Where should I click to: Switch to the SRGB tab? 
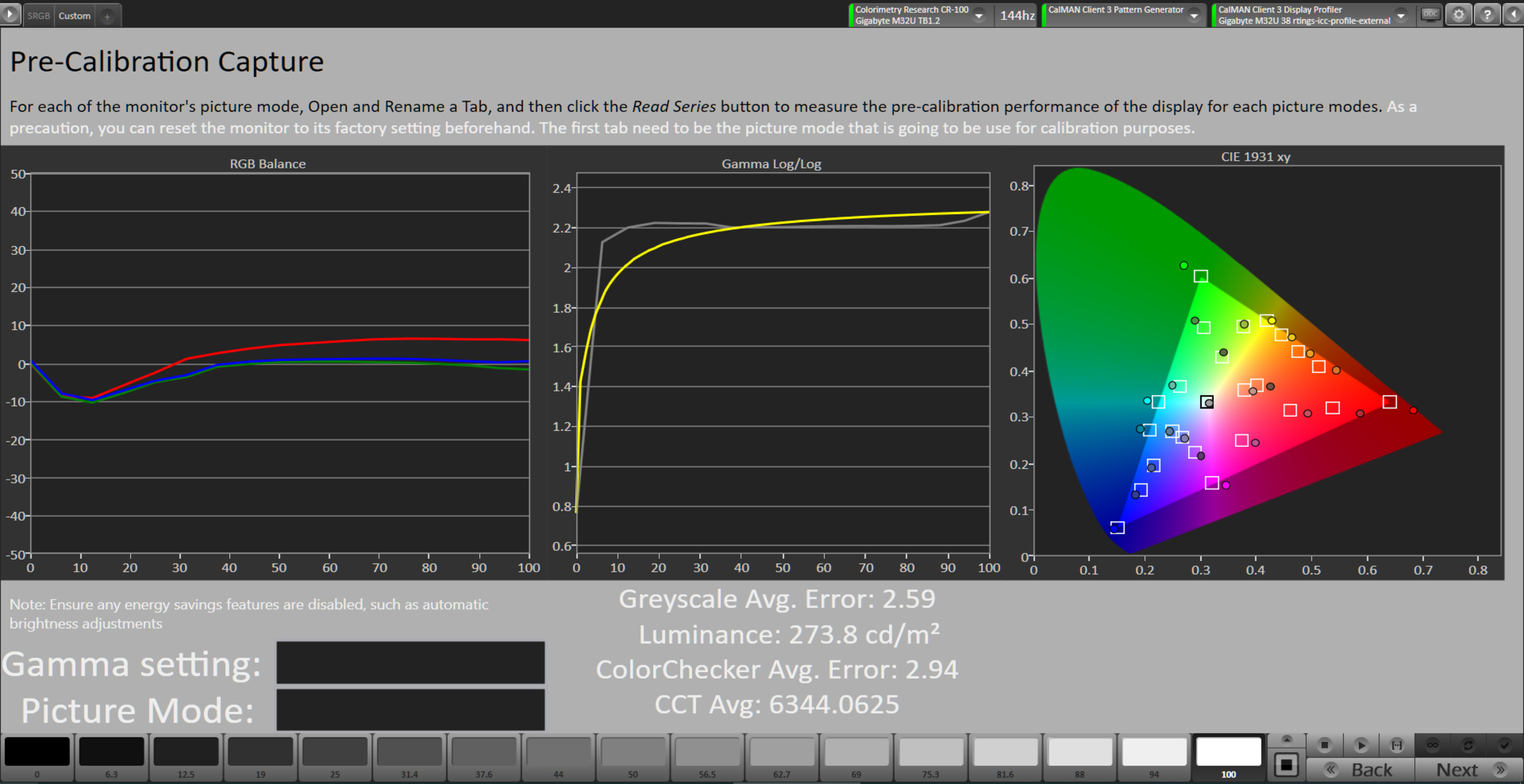[x=38, y=16]
